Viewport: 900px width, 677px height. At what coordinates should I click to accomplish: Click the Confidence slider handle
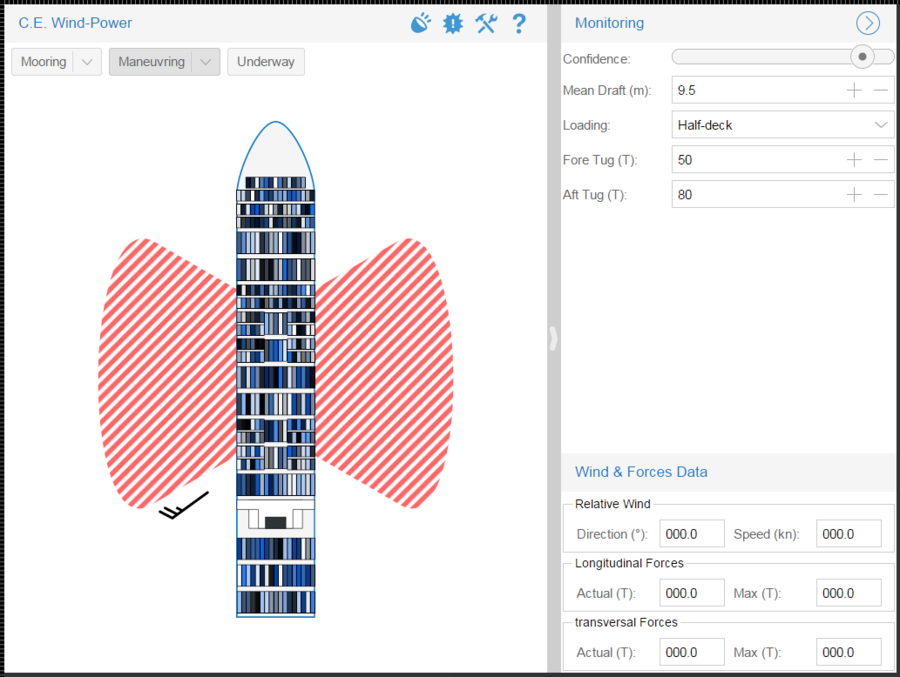tap(862, 57)
